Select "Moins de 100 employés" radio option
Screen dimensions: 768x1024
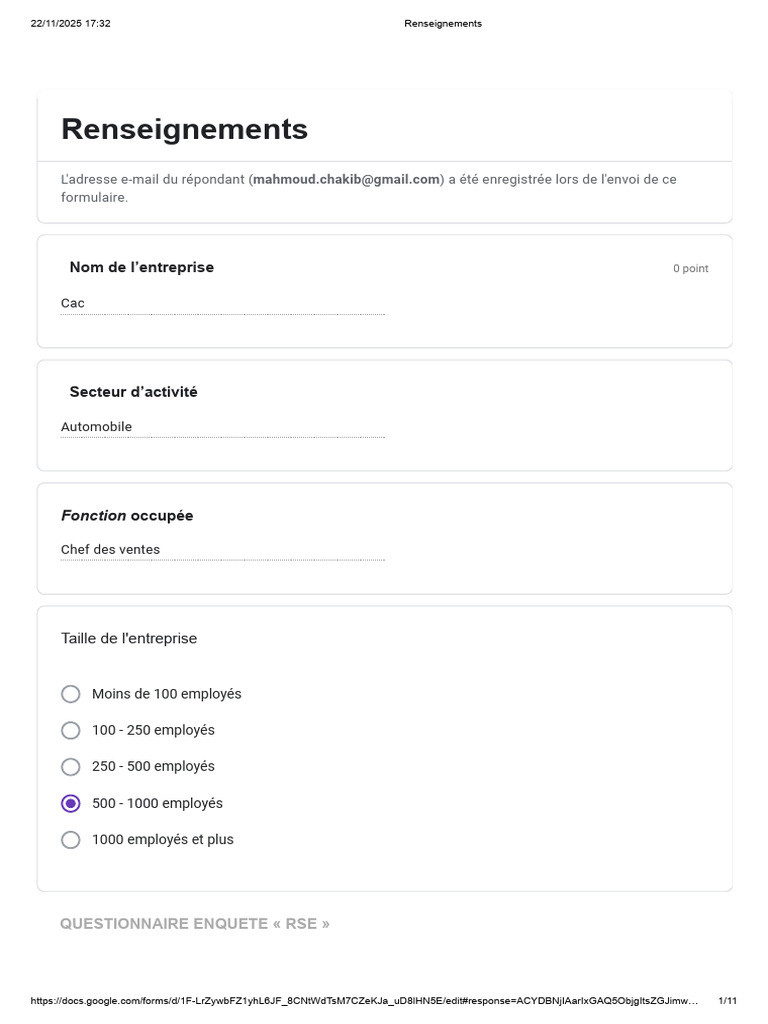pos(71,694)
